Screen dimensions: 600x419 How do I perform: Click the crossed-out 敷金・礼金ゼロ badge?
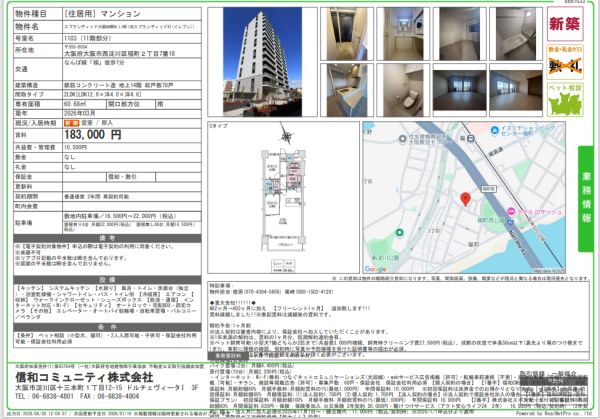[x=565, y=62]
